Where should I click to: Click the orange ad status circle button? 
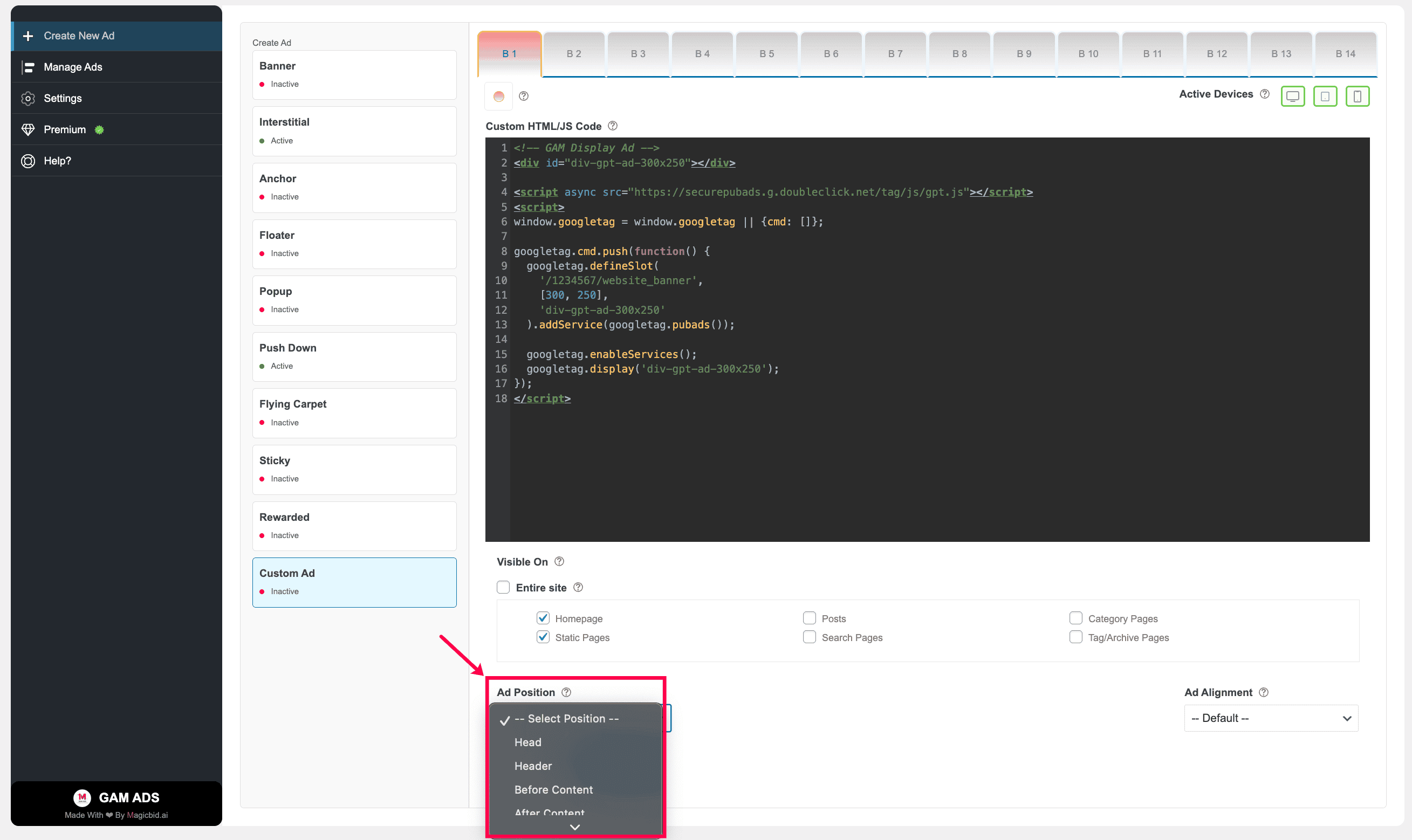point(499,96)
